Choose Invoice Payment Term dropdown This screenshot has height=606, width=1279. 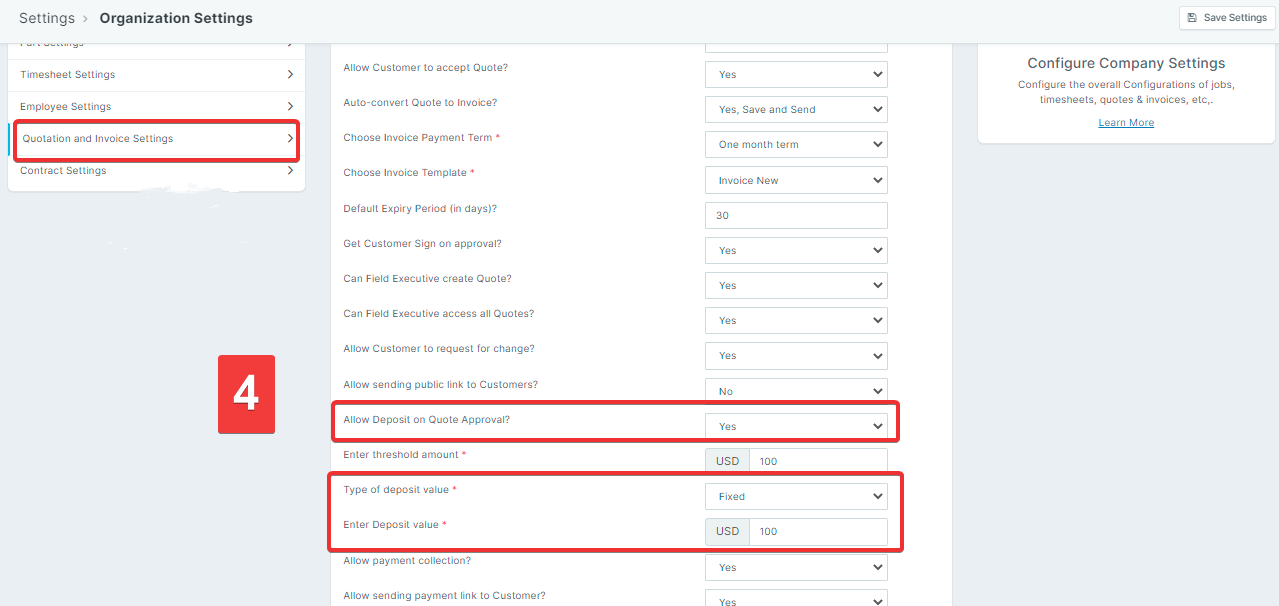(x=796, y=145)
